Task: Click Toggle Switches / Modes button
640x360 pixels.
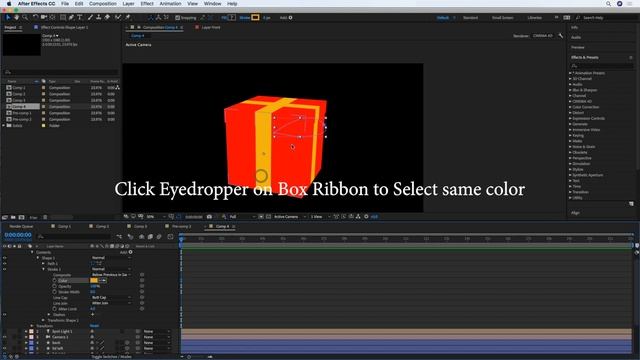Action: [x=111, y=357]
